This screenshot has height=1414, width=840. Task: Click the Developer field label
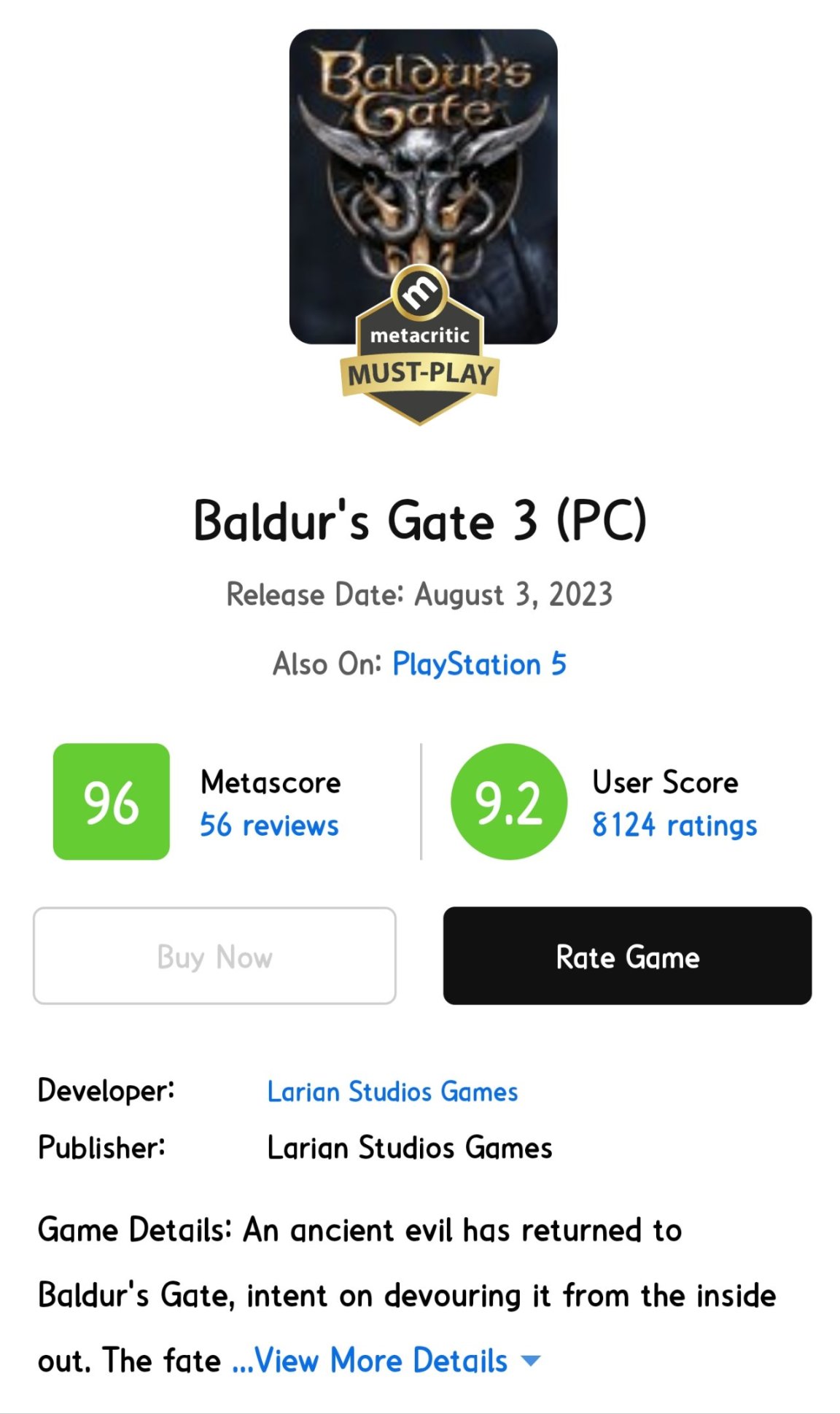pos(106,1091)
